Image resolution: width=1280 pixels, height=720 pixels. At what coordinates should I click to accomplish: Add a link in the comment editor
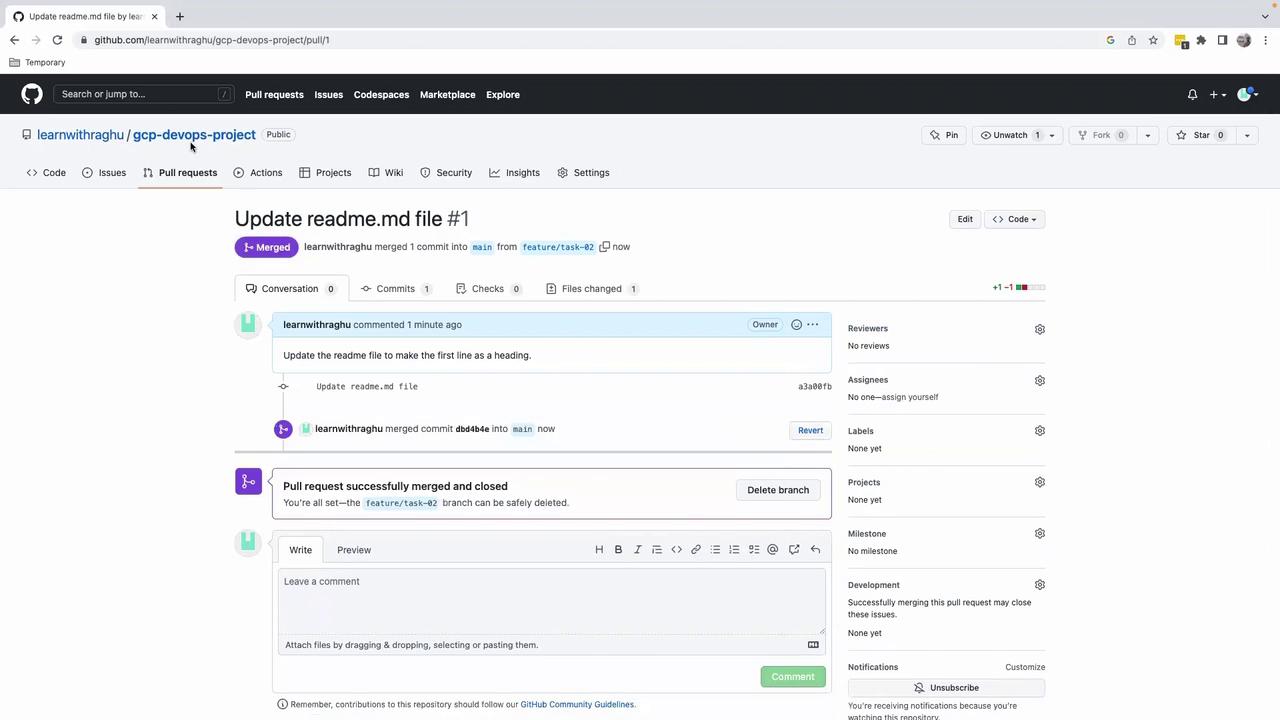point(696,549)
